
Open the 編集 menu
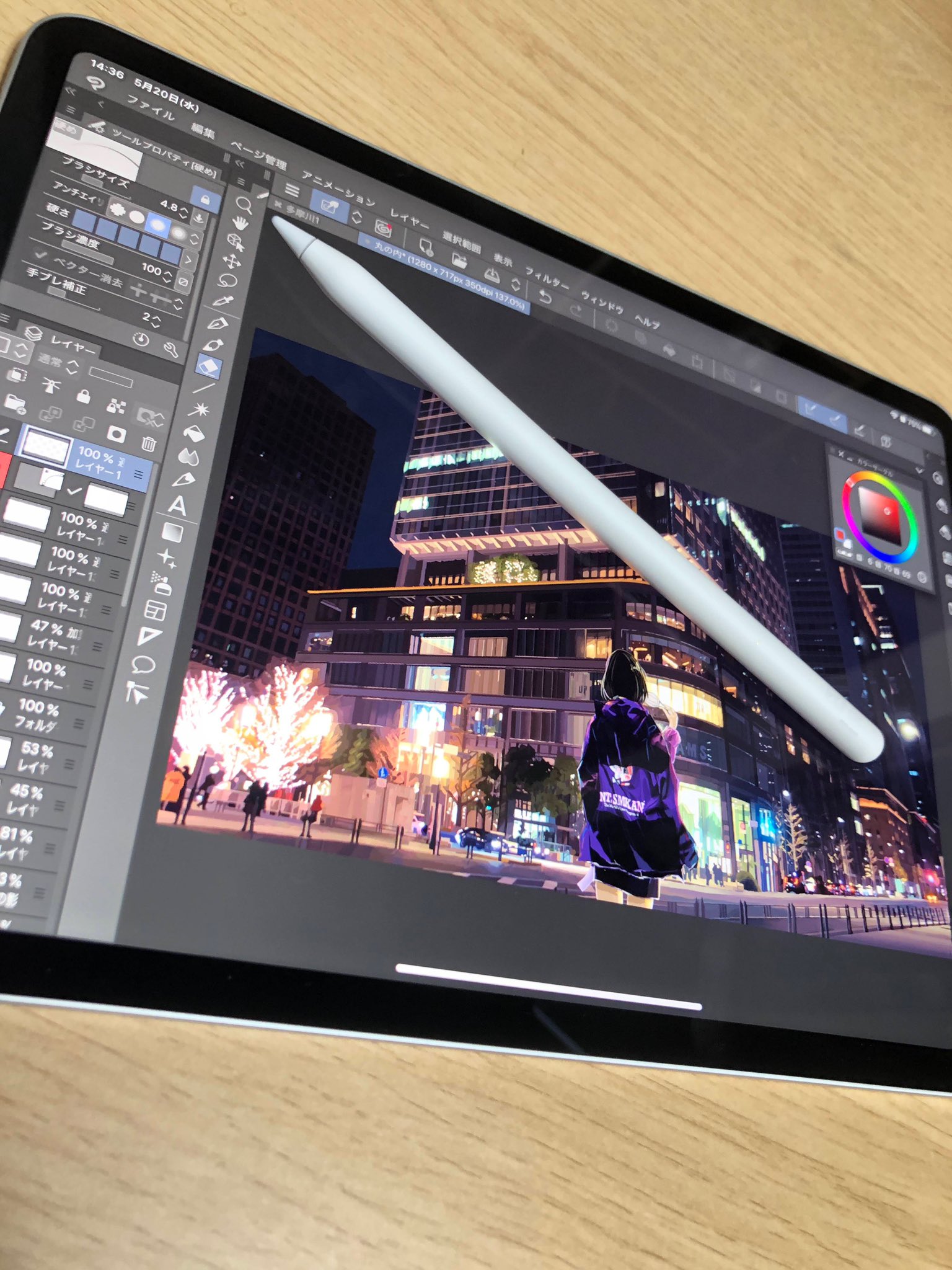pos(202,131)
